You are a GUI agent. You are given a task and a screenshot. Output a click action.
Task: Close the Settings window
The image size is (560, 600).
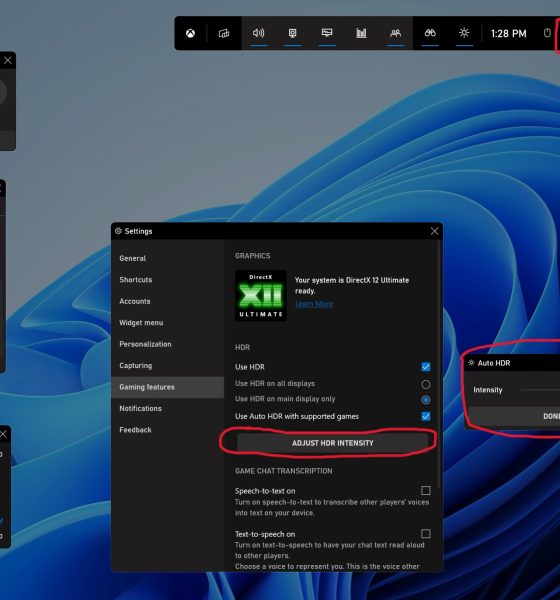pos(434,231)
